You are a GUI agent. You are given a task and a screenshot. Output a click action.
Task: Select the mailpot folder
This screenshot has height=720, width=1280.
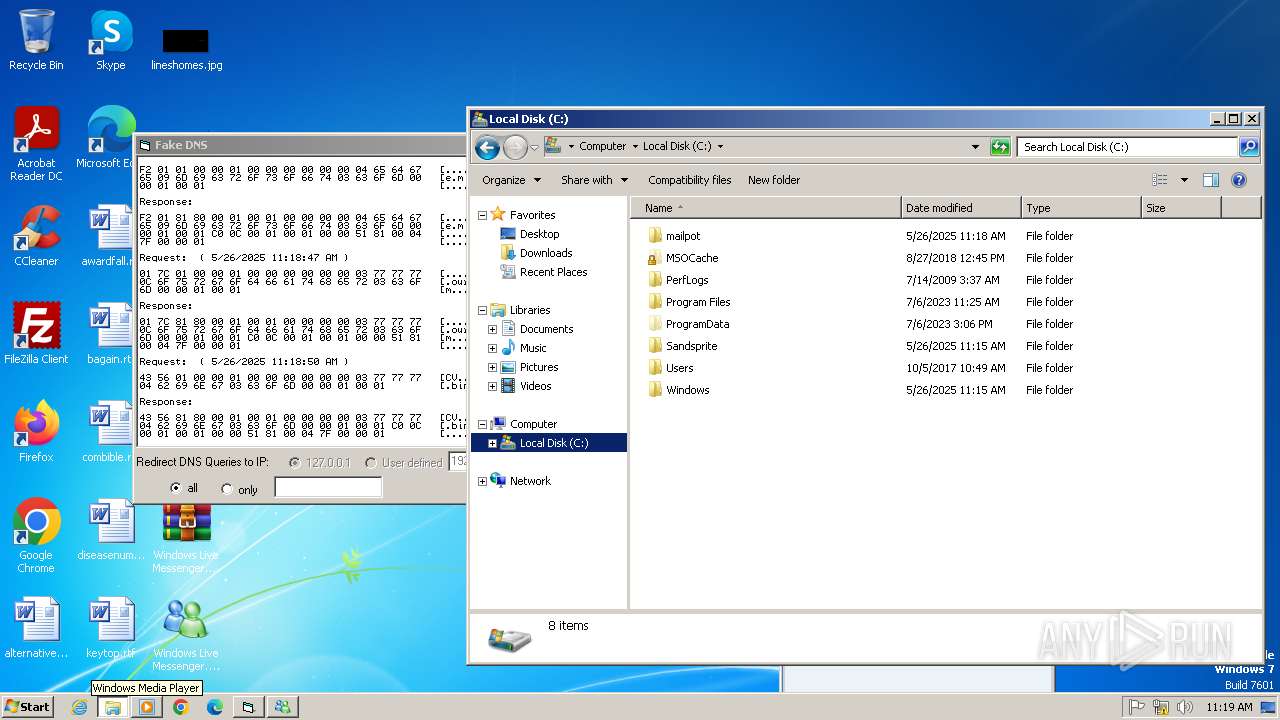[x=683, y=236]
